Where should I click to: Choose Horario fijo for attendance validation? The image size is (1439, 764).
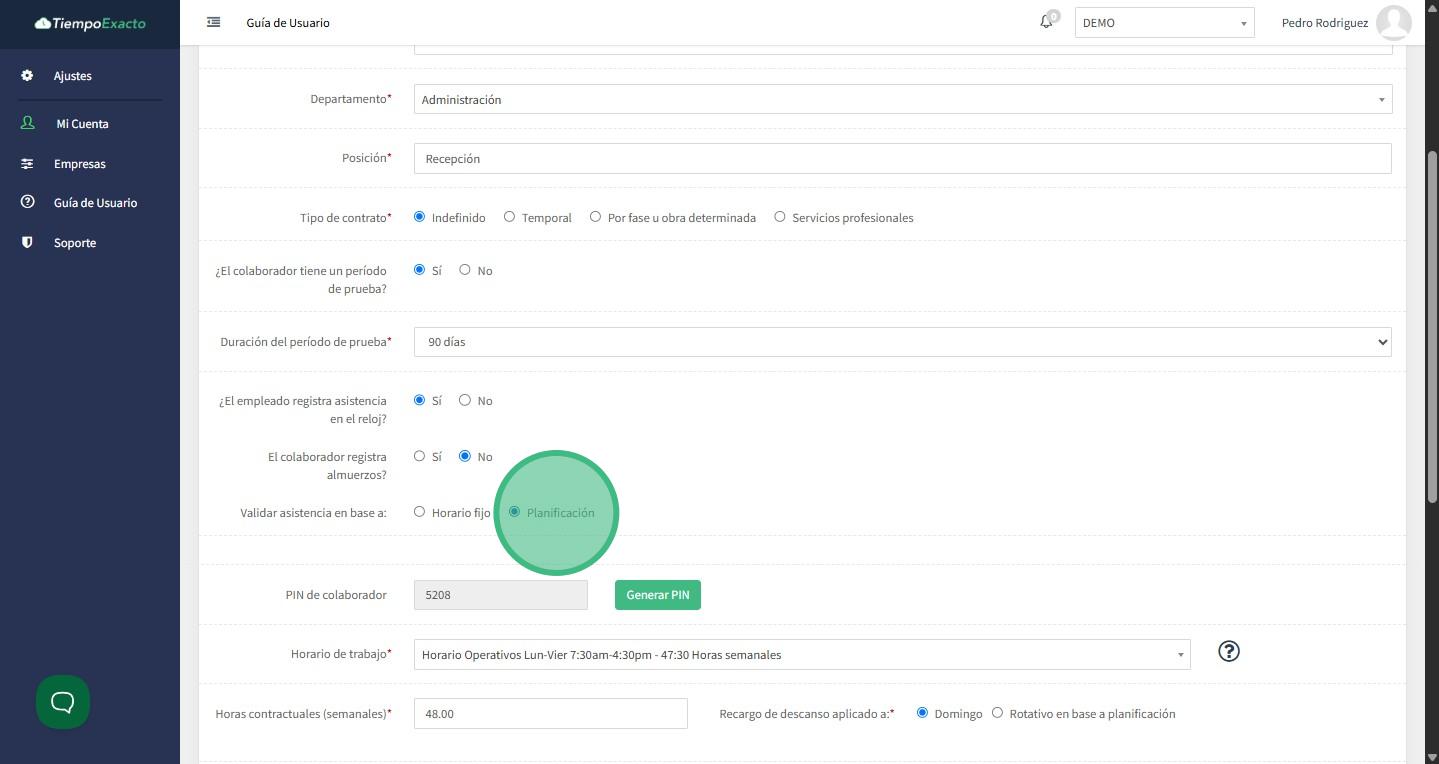[419, 512]
